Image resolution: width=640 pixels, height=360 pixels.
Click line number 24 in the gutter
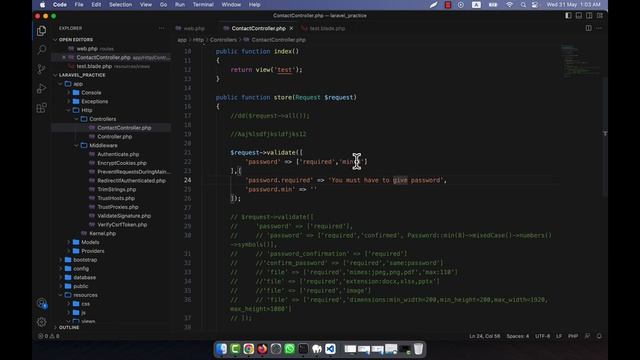coord(187,180)
